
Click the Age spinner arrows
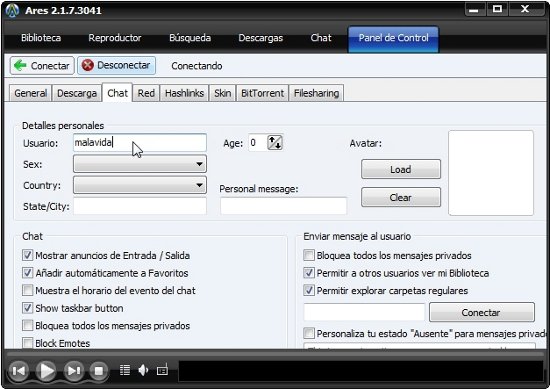coord(275,143)
